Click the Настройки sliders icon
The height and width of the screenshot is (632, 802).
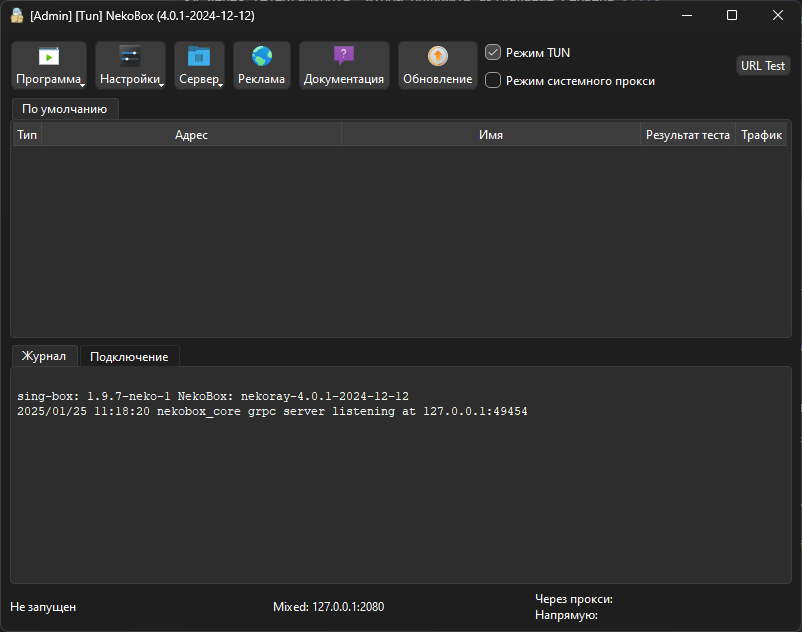tap(130, 57)
